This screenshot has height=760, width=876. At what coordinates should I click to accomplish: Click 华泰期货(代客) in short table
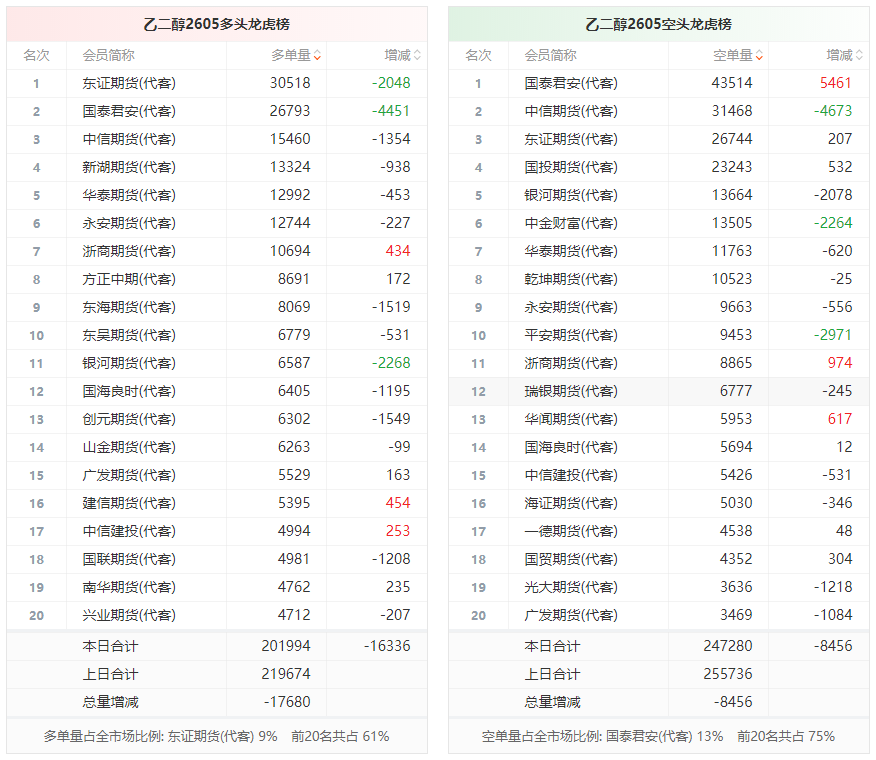tap(571, 251)
